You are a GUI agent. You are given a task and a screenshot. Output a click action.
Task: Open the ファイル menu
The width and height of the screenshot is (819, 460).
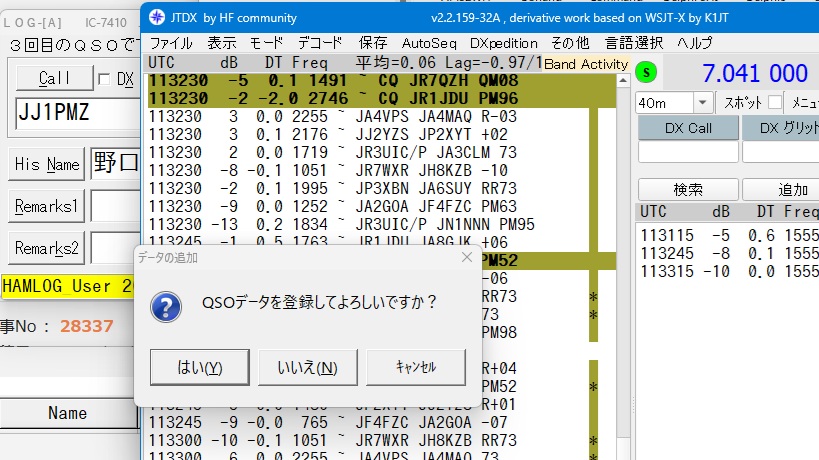(170, 43)
